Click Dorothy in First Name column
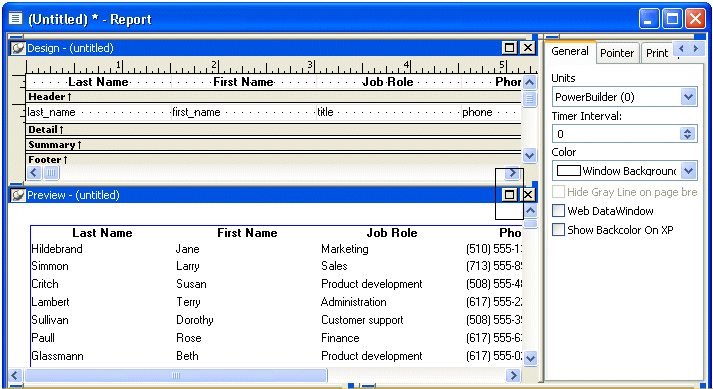The width and height of the screenshot is (713, 389). (195, 320)
